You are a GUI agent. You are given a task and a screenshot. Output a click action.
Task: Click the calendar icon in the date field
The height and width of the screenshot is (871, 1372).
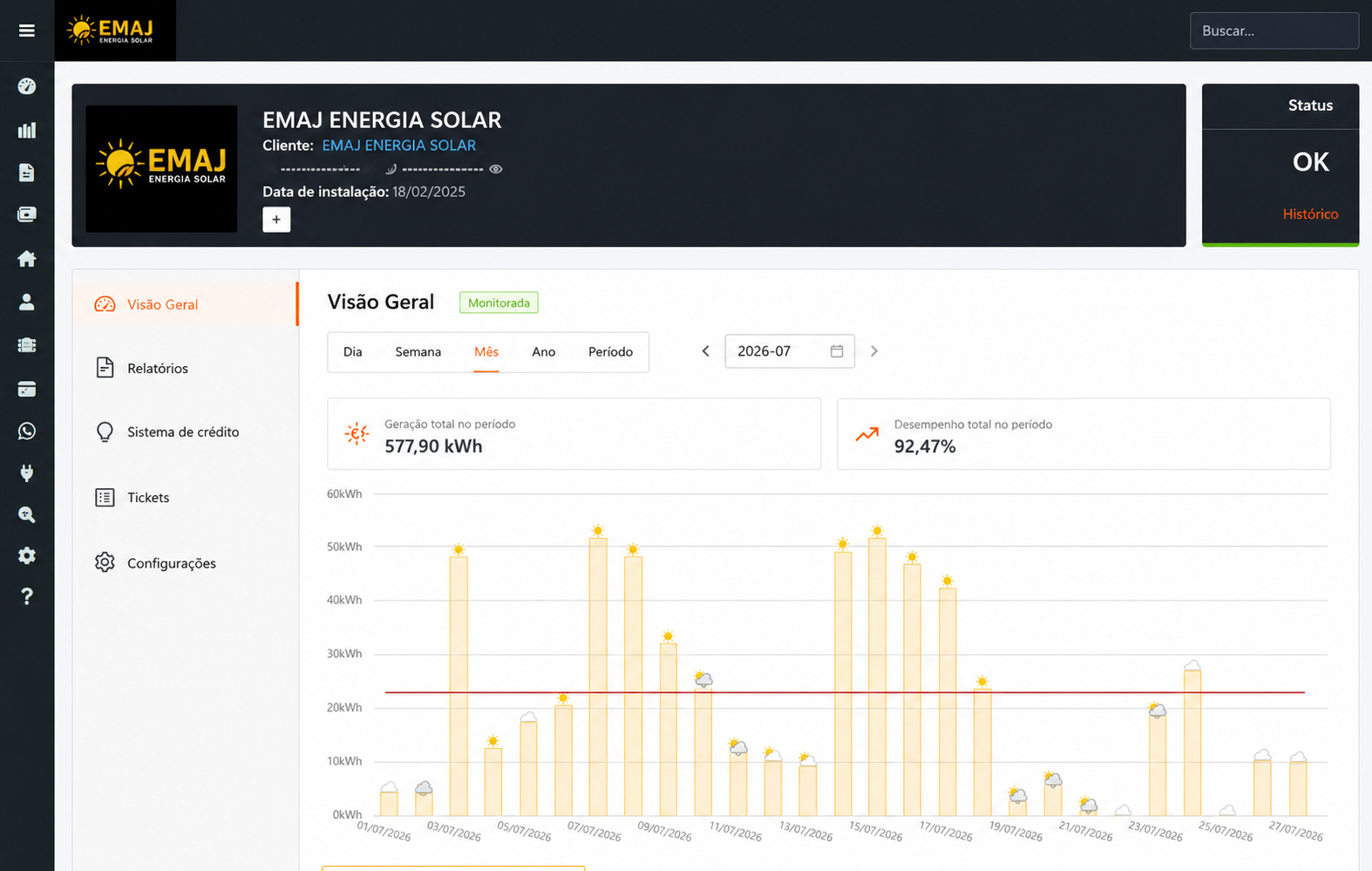point(837,351)
